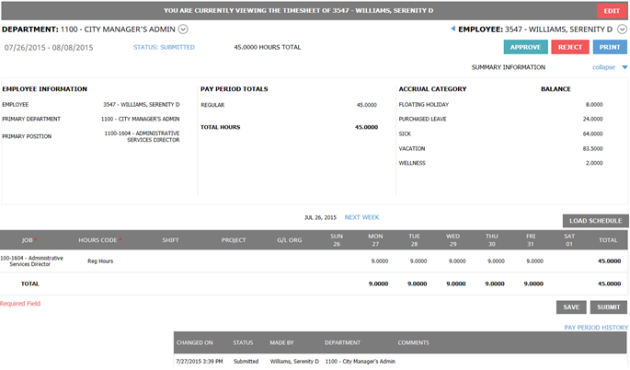Reject the submitted timesheet
Screen dimensions: 630x370
570,47
